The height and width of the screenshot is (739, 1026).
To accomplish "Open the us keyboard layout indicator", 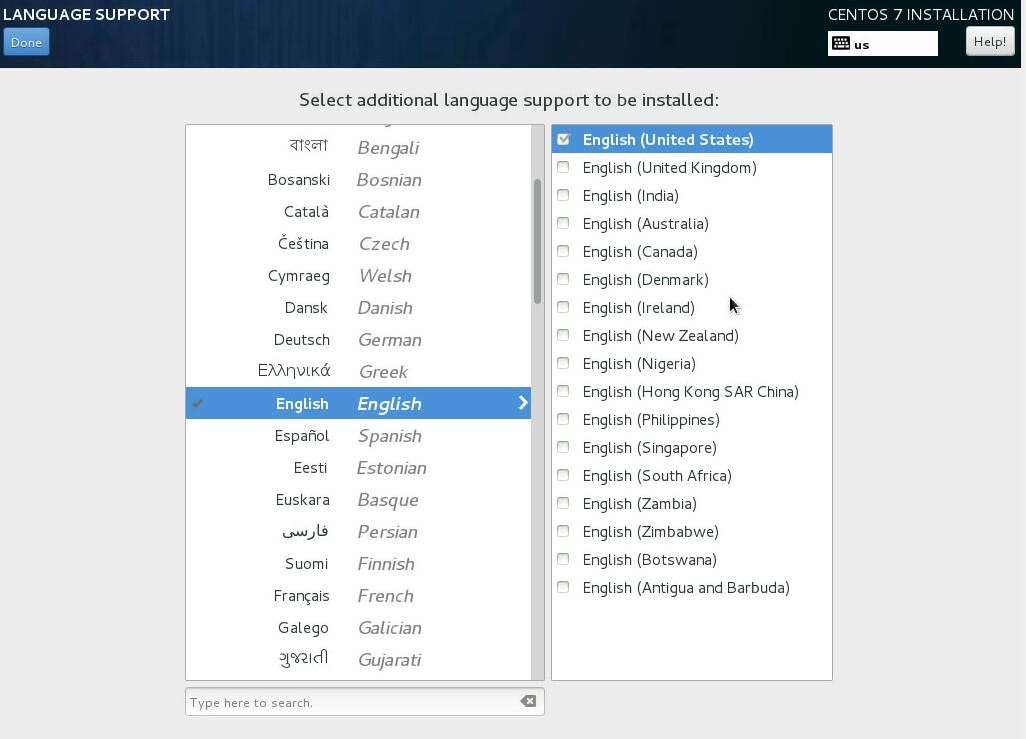I will point(882,44).
